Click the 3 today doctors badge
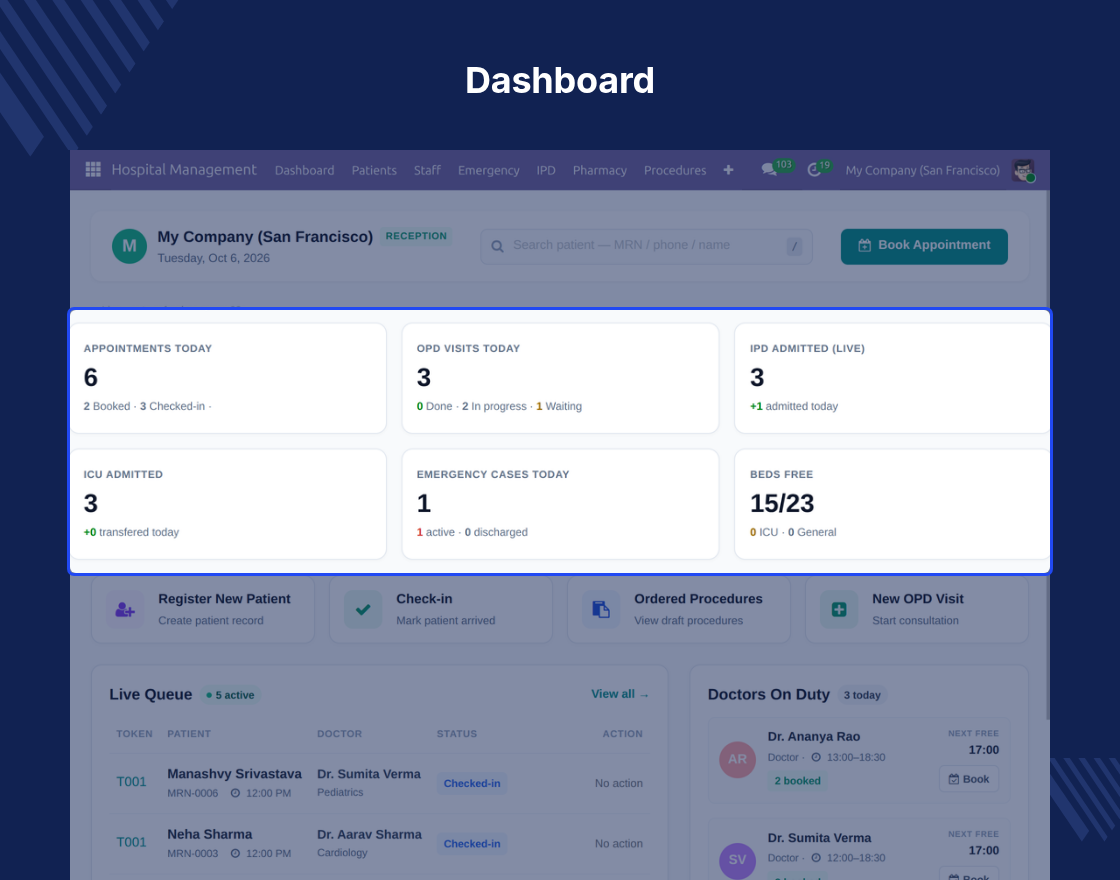Image resolution: width=1120 pixels, height=880 pixels. 862,695
